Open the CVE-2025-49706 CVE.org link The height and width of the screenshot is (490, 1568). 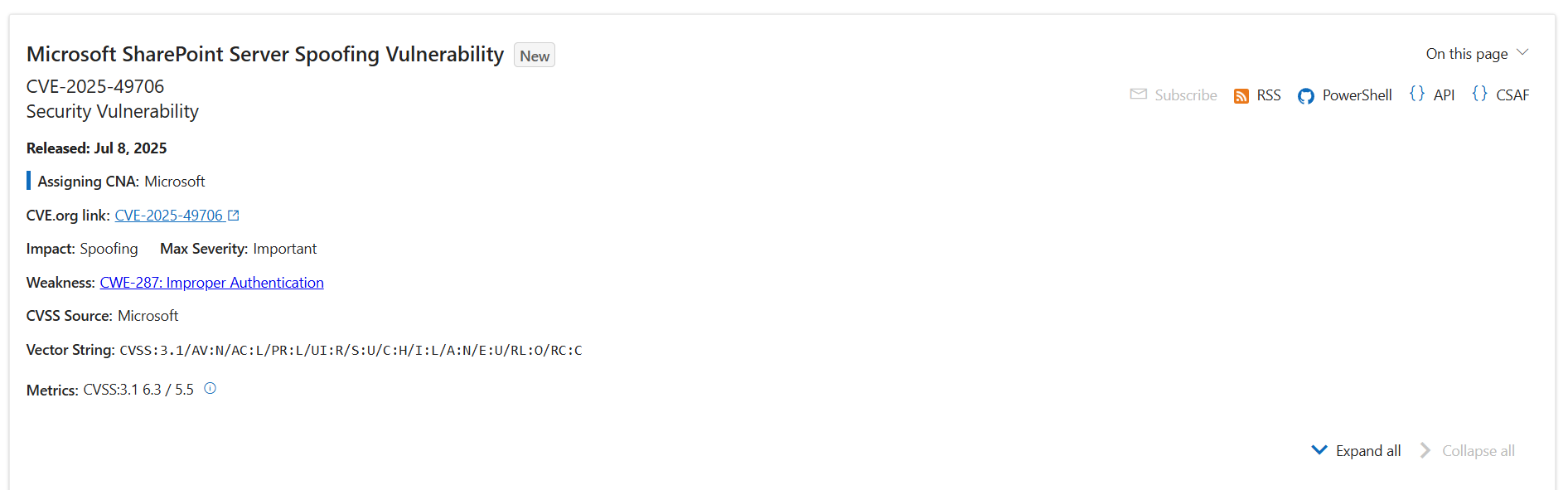click(x=169, y=216)
